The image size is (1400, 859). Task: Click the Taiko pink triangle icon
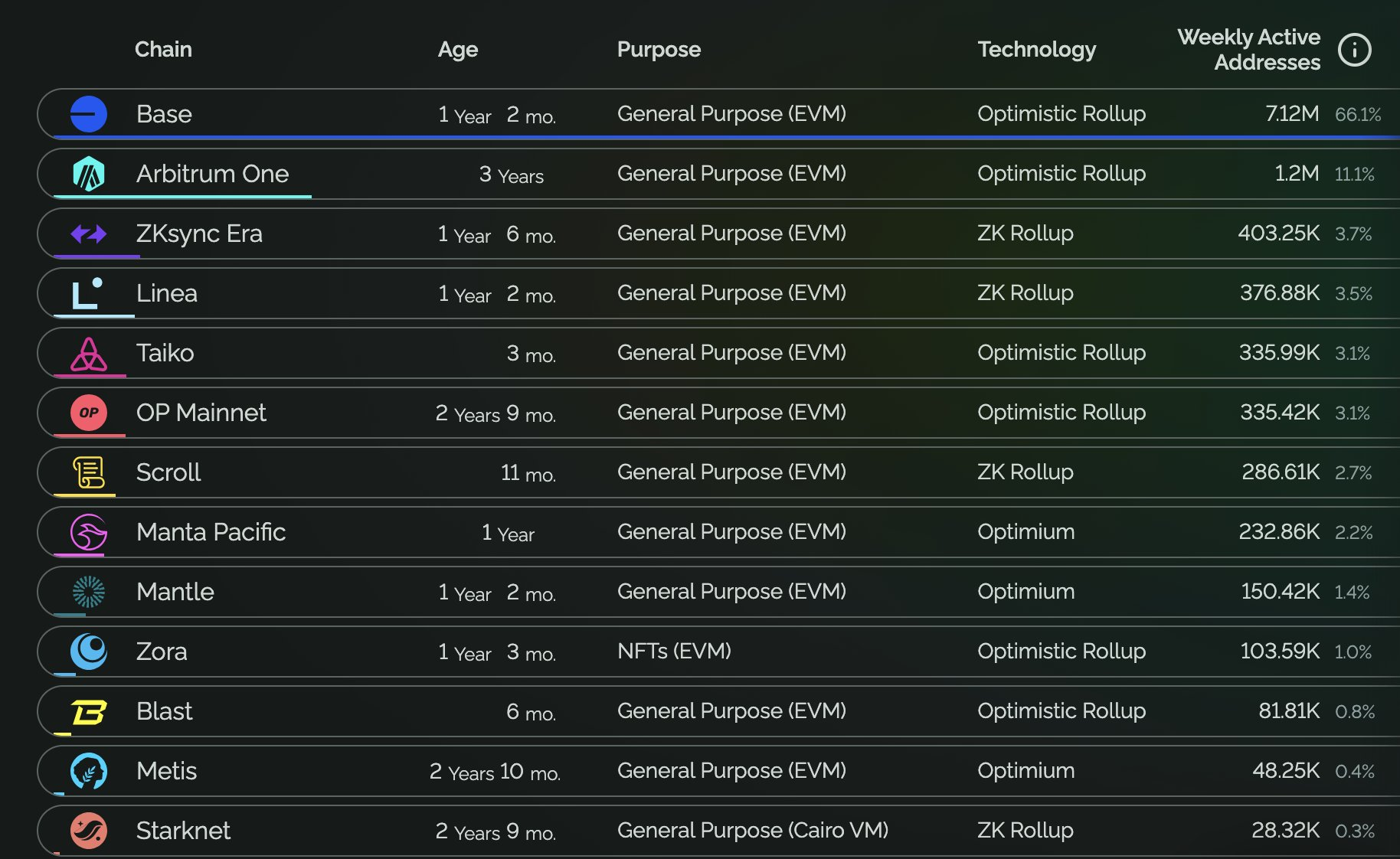click(x=89, y=354)
